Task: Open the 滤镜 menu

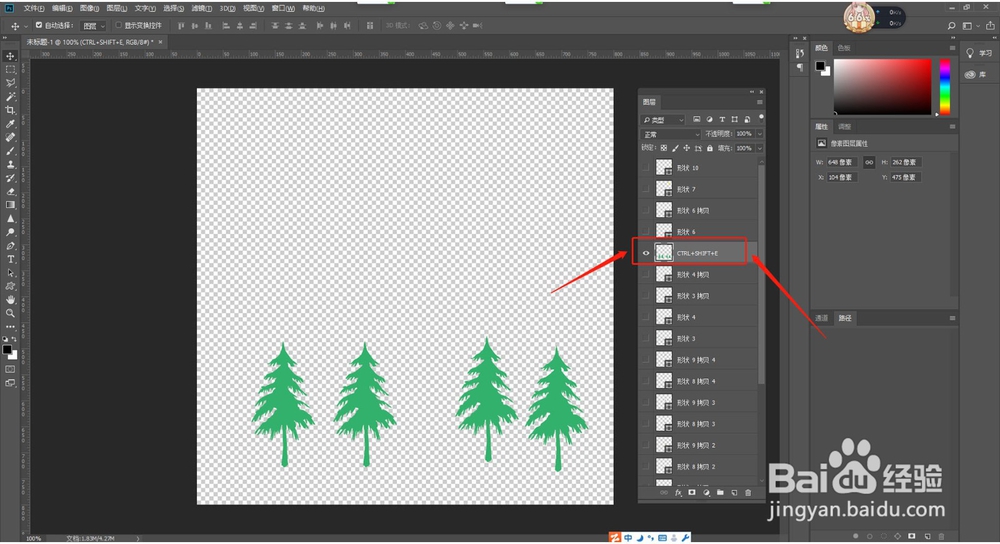Action: pyautogui.click(x=201, y=8)
